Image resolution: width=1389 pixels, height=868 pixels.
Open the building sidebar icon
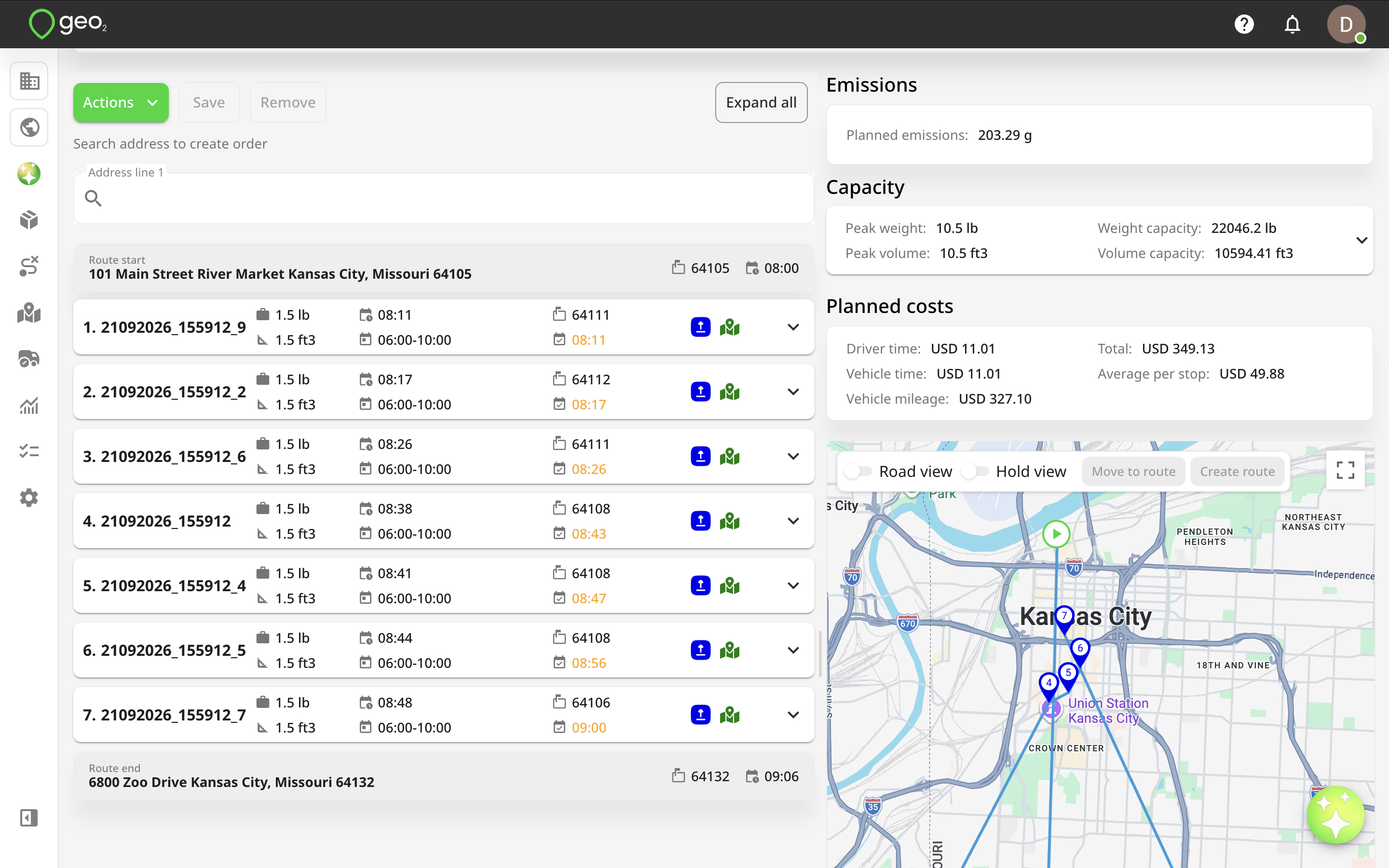(x=29, y=81)
